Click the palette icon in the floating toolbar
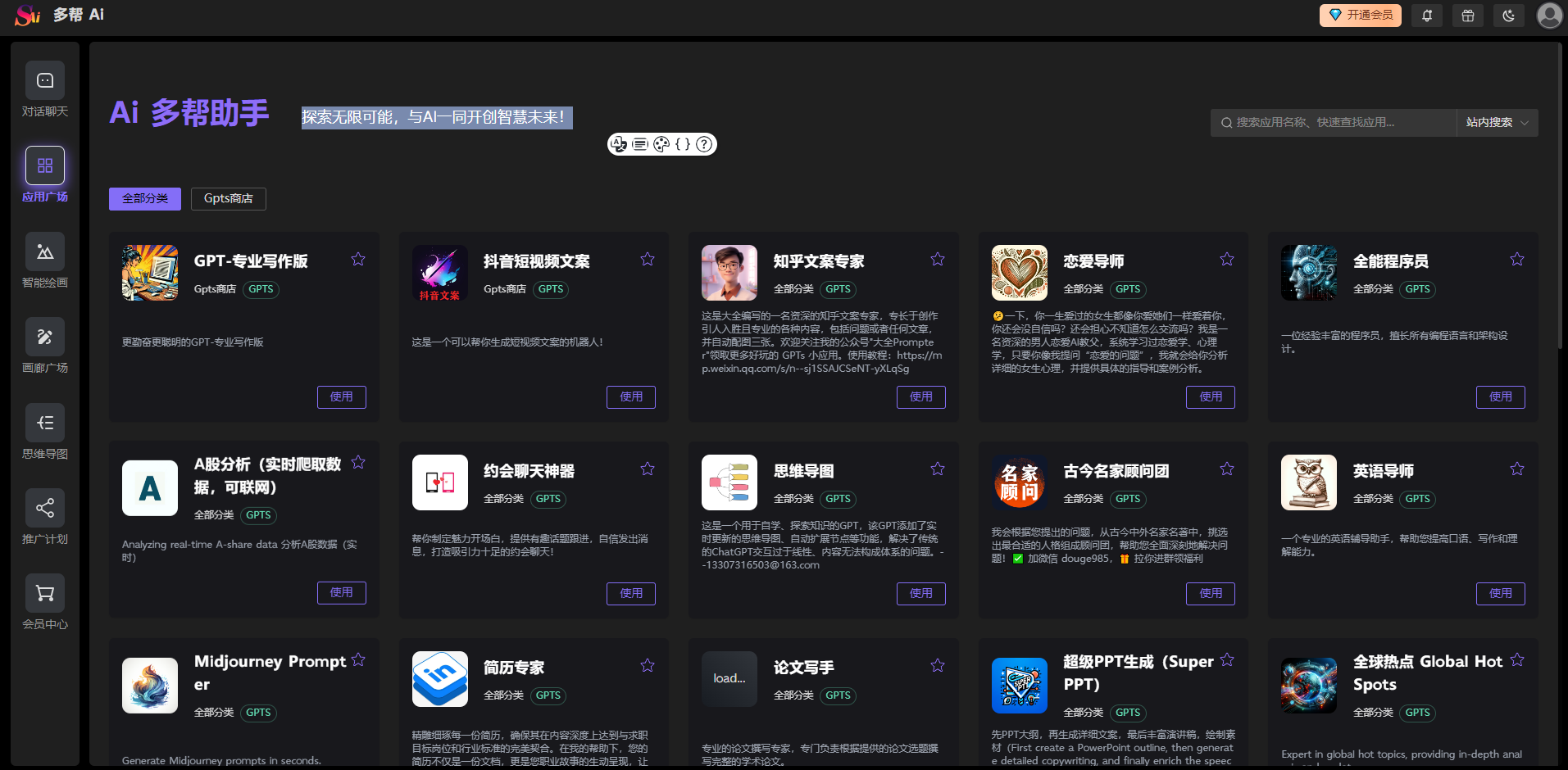The height and width of the screenshot is (770, 1568). (x=661, y=144)
